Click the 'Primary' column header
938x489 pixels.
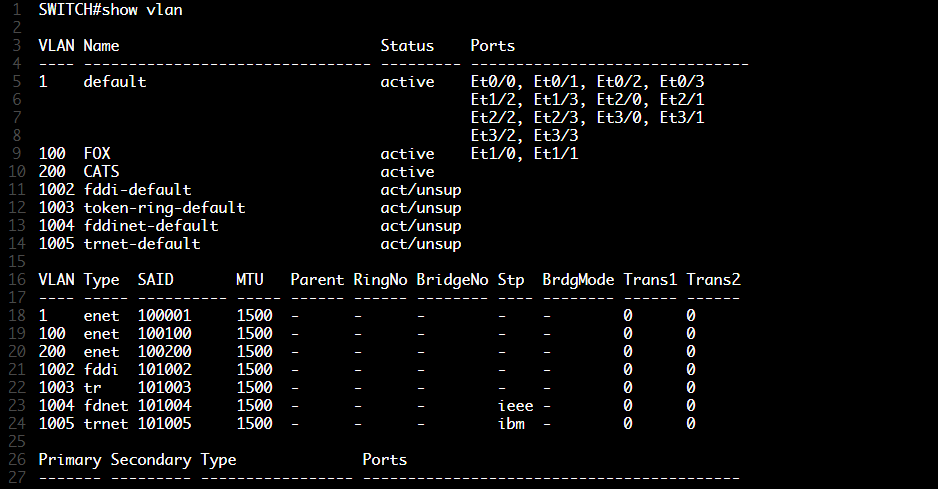pyautogui.click(x=70, y=459)
